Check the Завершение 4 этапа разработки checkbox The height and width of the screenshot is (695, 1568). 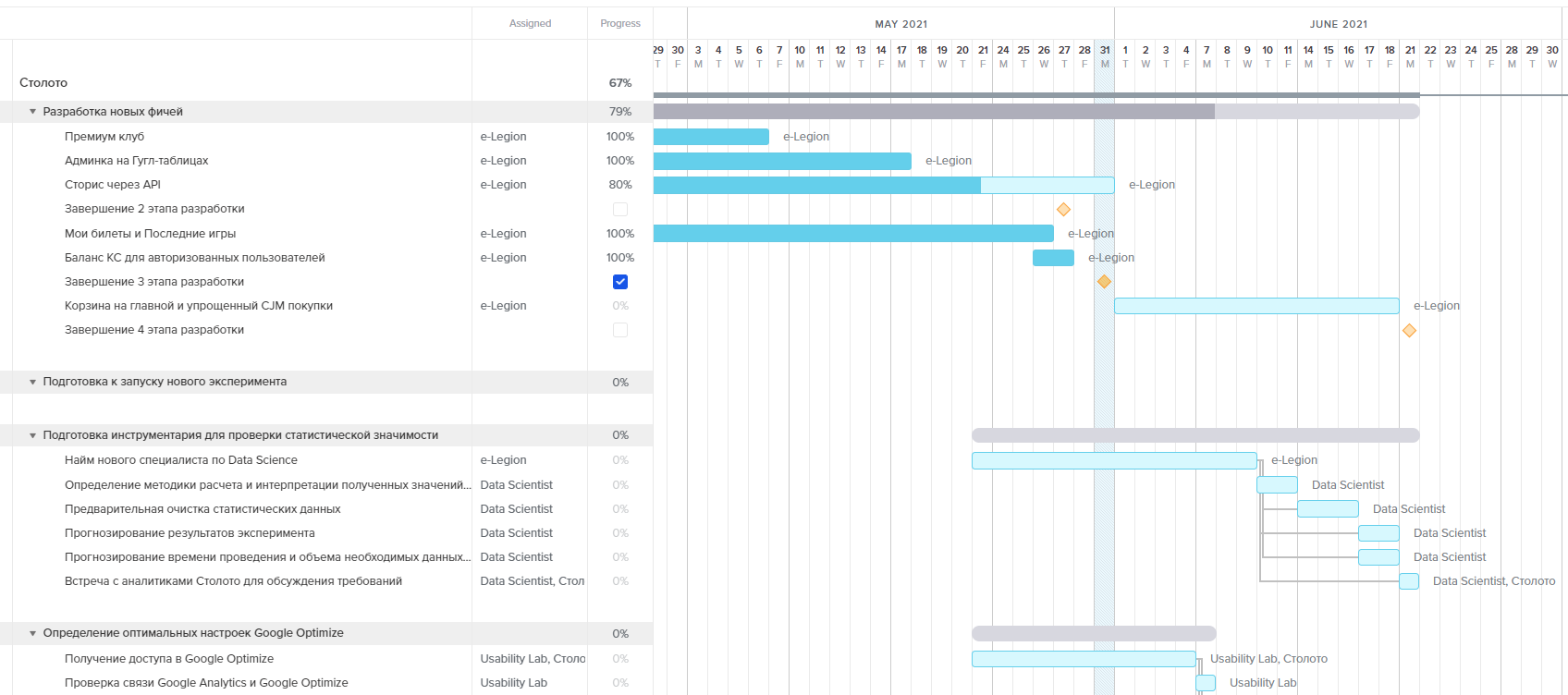click(620, 330)
